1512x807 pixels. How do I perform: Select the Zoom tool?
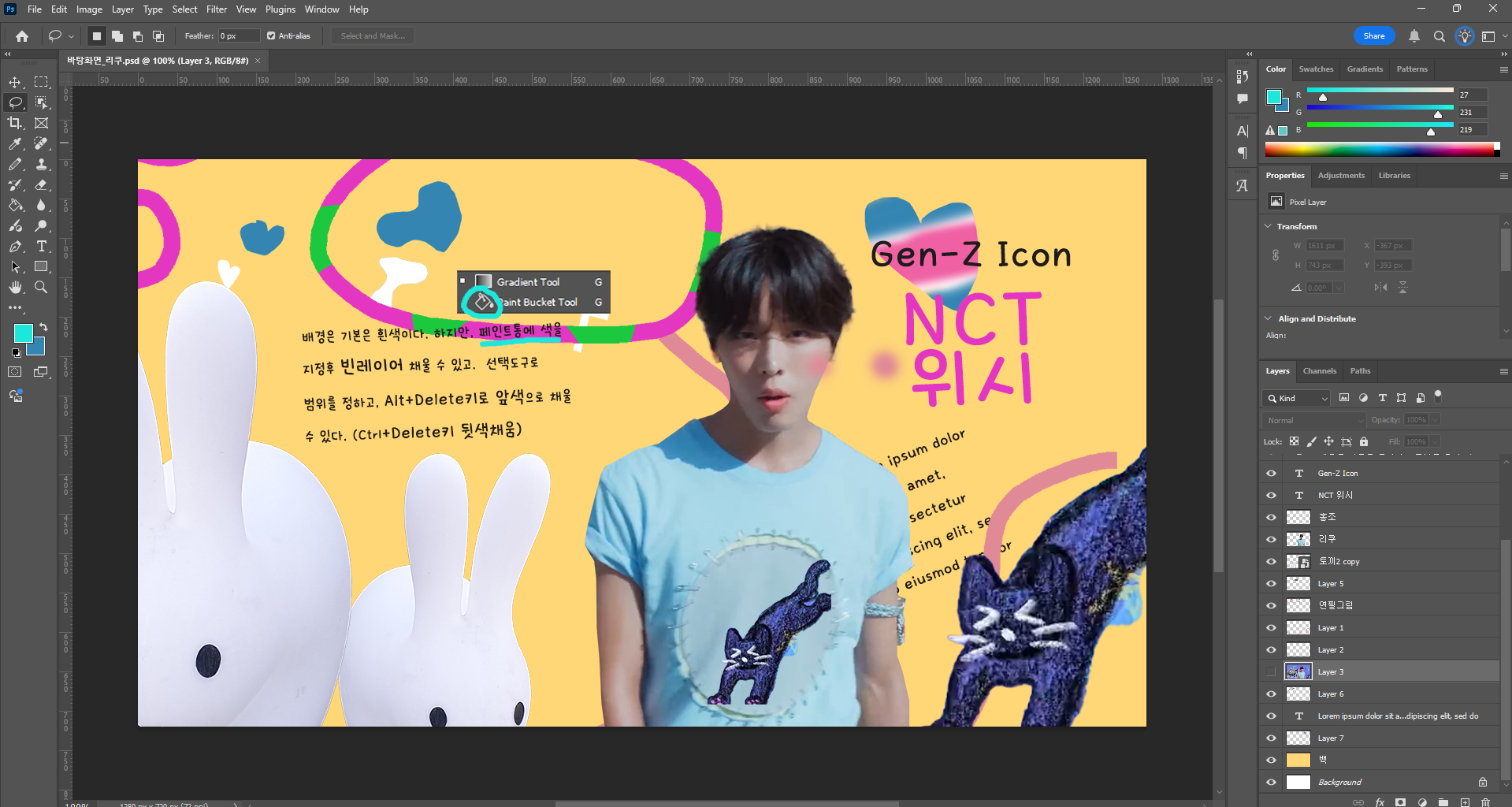[x=41, y=287]
